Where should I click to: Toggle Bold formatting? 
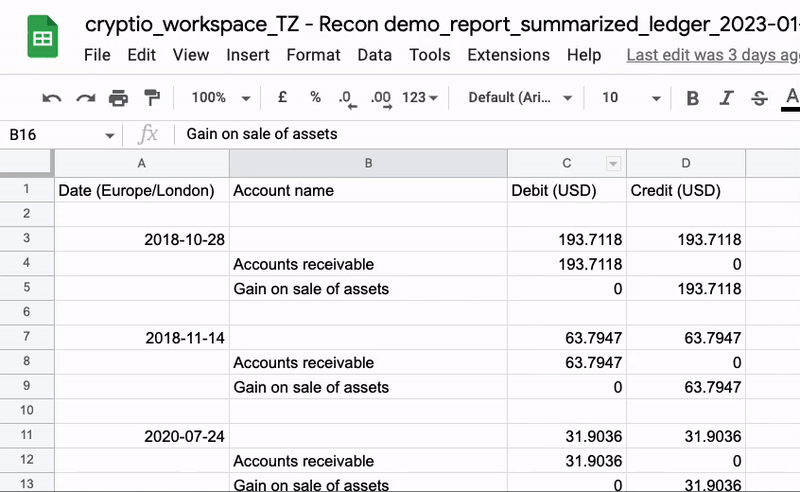coord(692,97)
